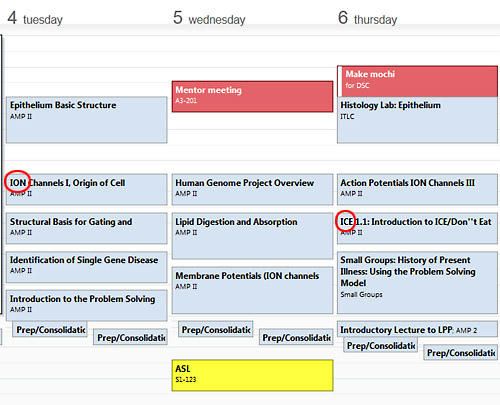Open the Make mochi event
The width and height of the screenshot is (500, 405).
point(417,81)
